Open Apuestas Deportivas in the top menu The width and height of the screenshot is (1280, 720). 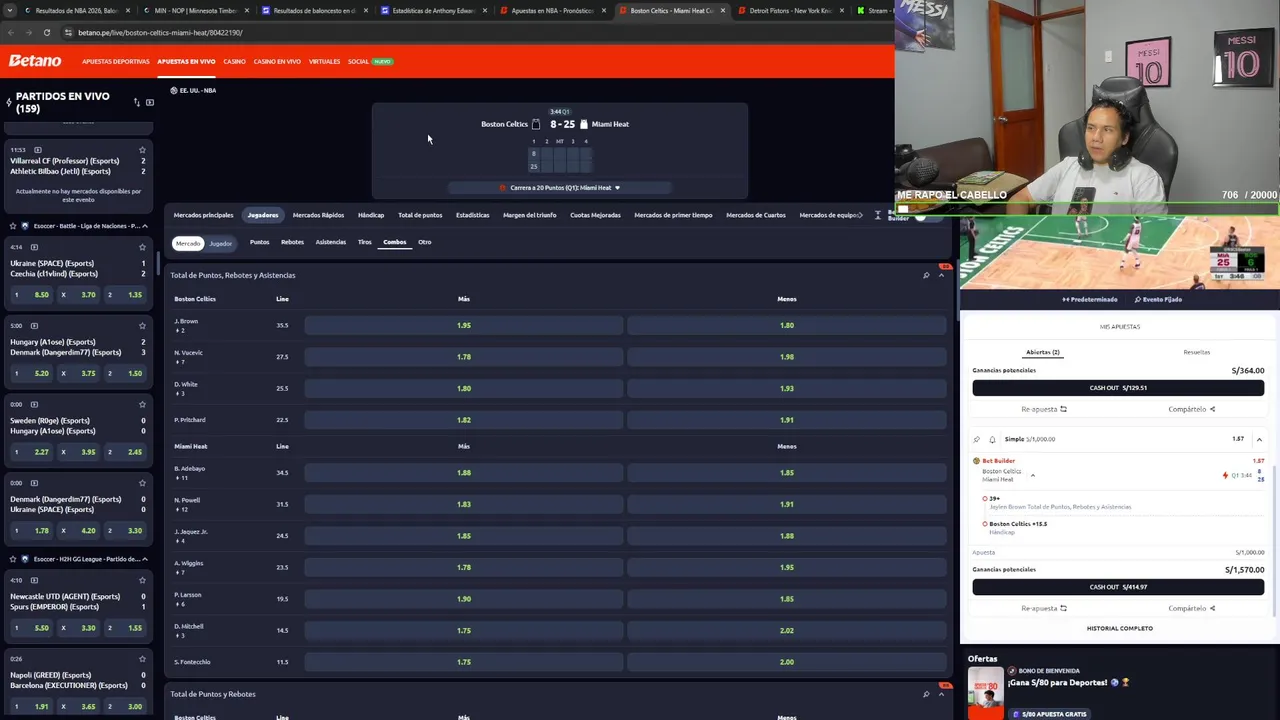[x=116, y=61]
